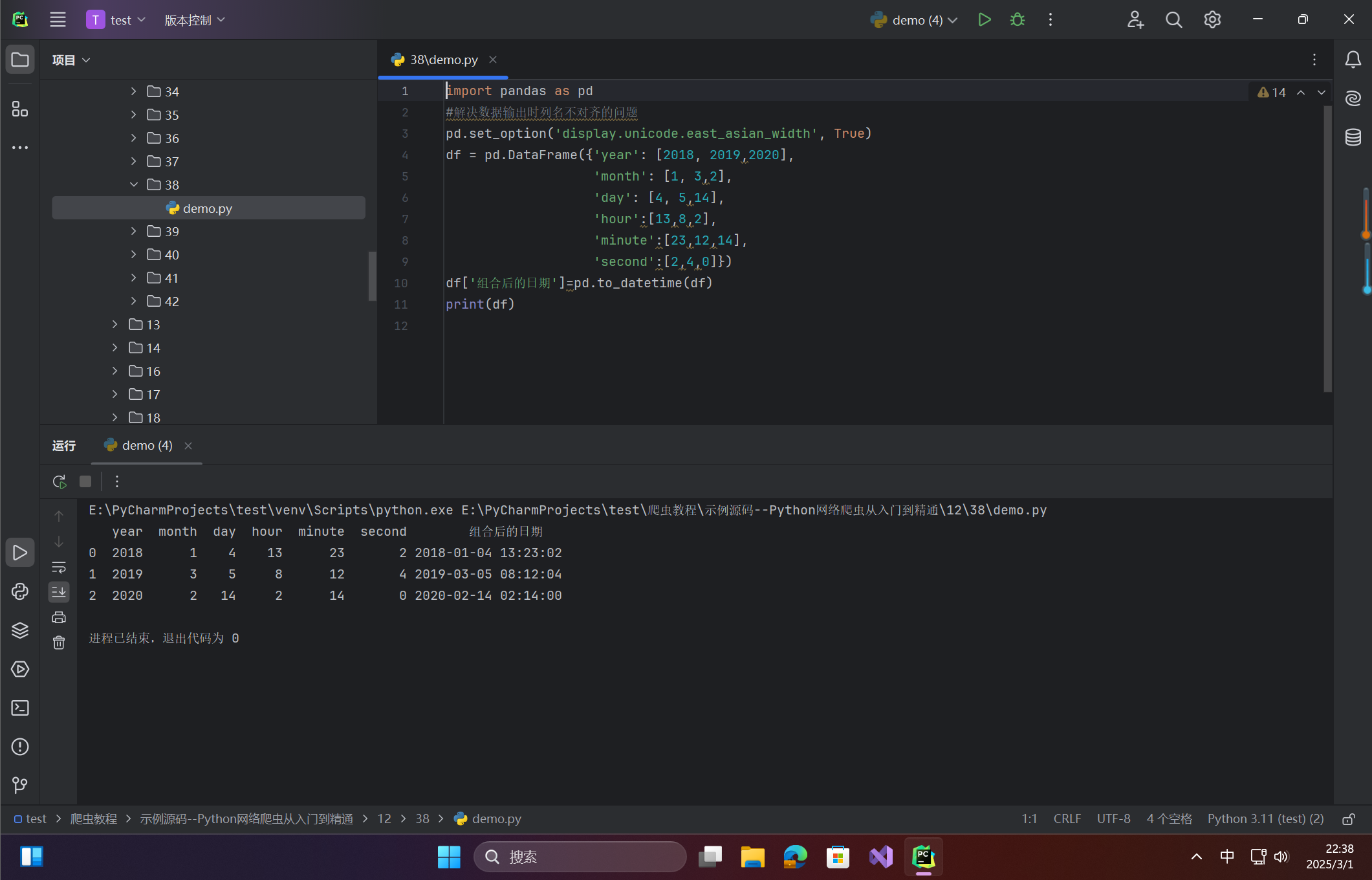
Task: Click the UTF-8 encoding status widget
Action: click(x=1113, y=819)
